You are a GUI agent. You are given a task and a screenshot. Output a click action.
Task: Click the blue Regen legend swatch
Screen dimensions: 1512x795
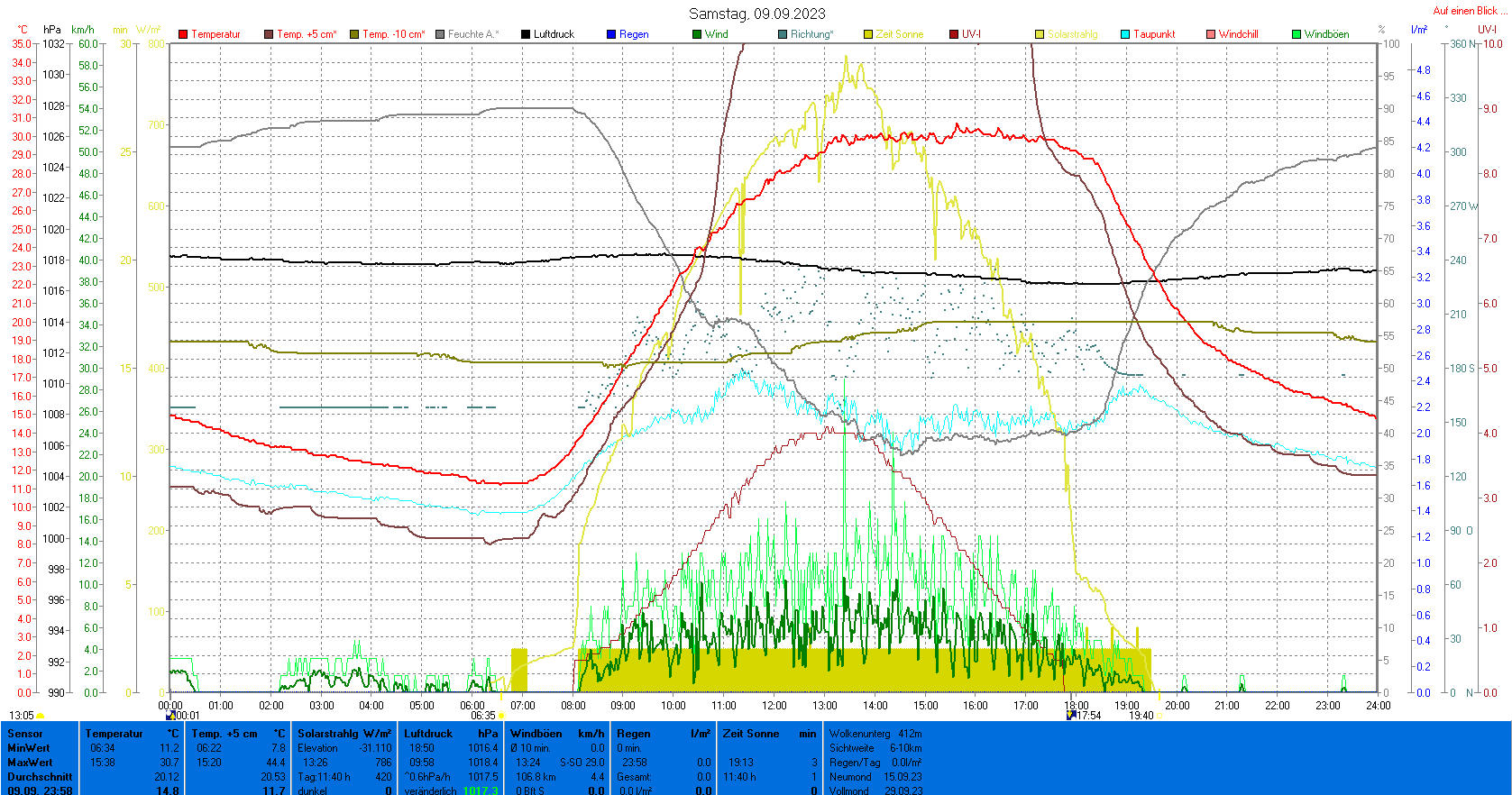point(611,34)
